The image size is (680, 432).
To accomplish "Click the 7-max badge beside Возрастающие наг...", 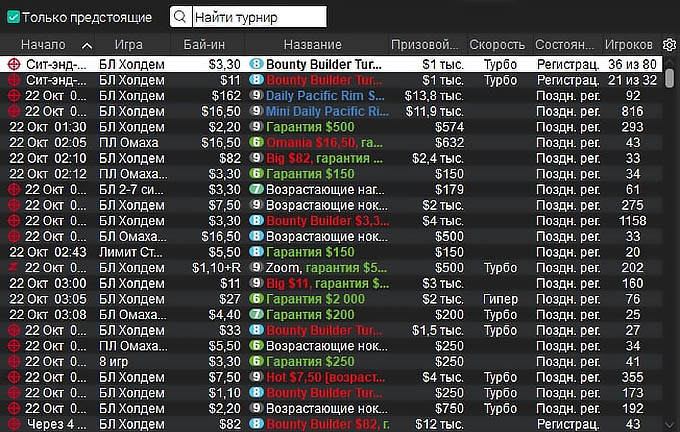I will pos(256,189).
